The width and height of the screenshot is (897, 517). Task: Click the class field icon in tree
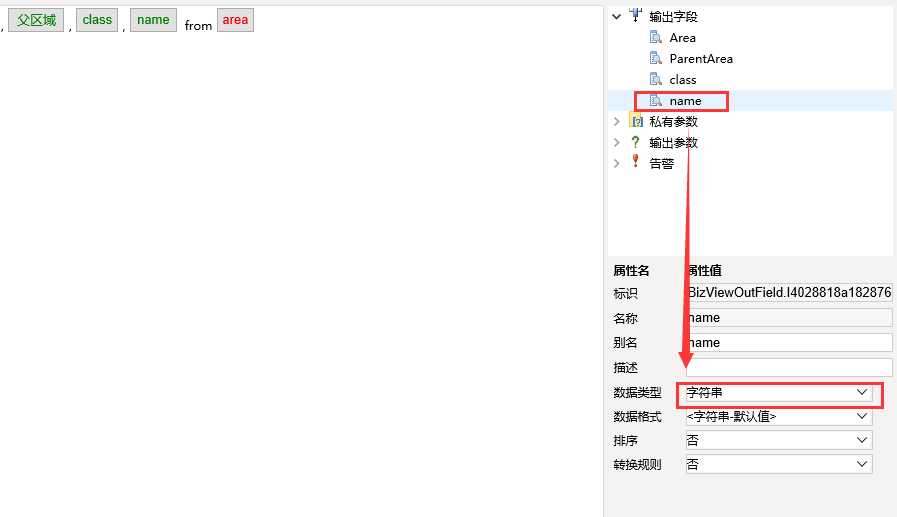point(656,79)
